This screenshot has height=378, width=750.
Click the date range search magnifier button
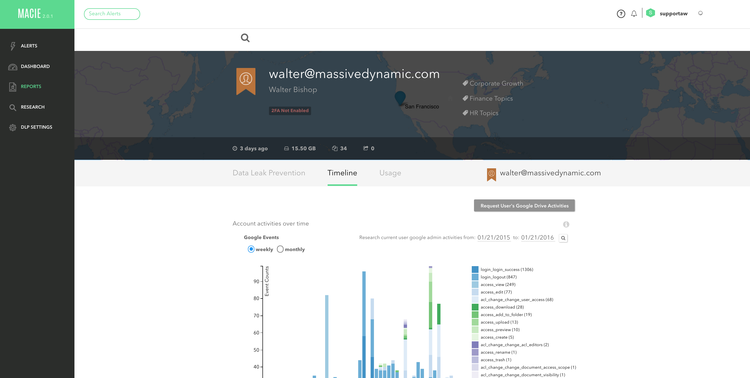[563, 238]
